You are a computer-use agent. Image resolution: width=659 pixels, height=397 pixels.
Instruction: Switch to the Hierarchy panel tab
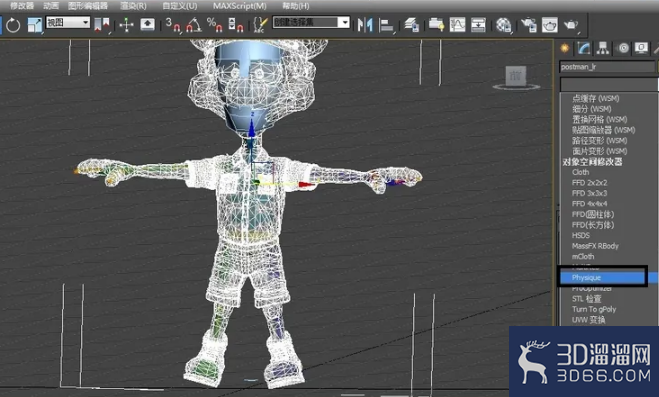[603, 48]
